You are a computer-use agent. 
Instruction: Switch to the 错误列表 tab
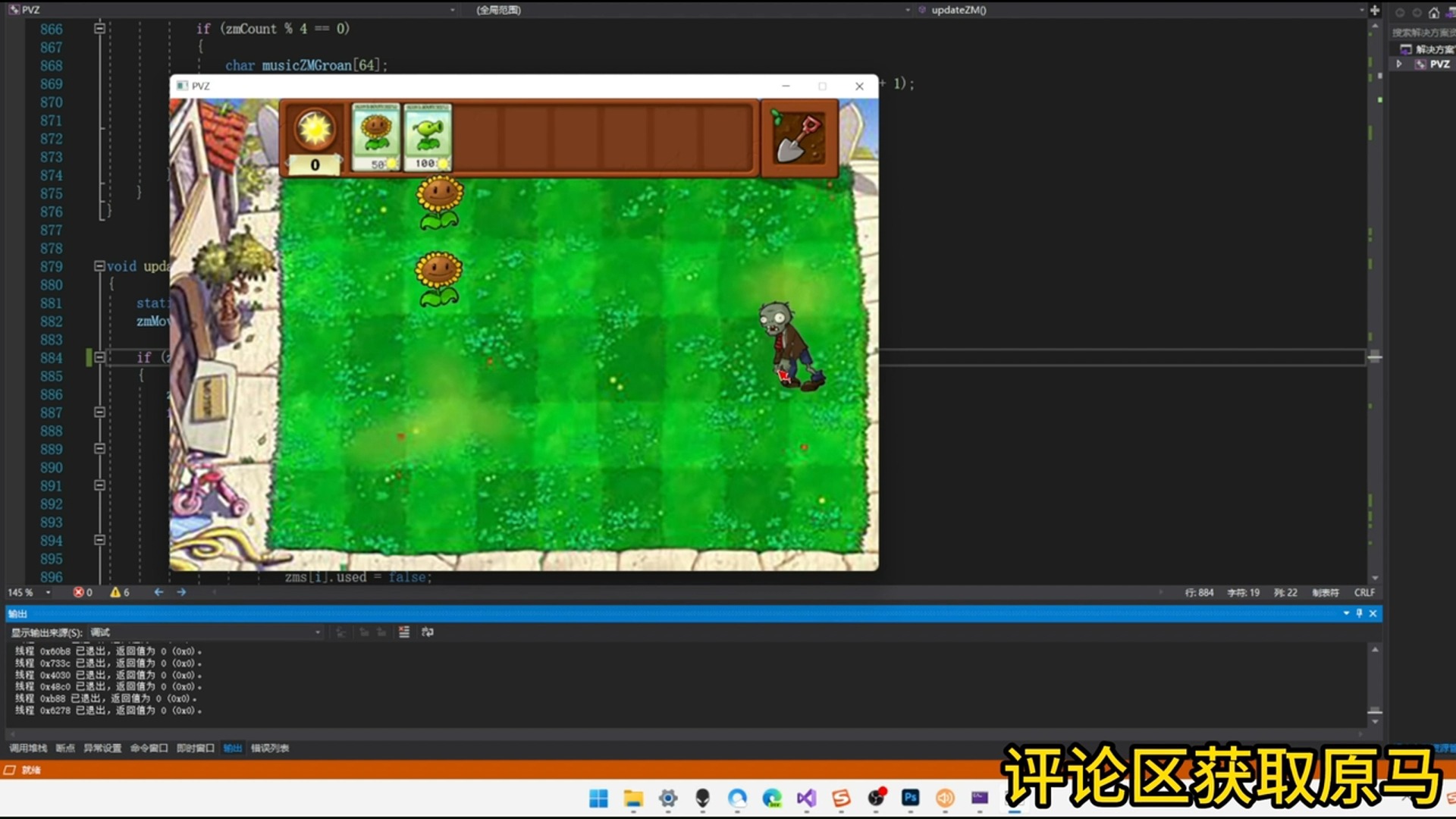pyautogui.click(x=270, y=748)
